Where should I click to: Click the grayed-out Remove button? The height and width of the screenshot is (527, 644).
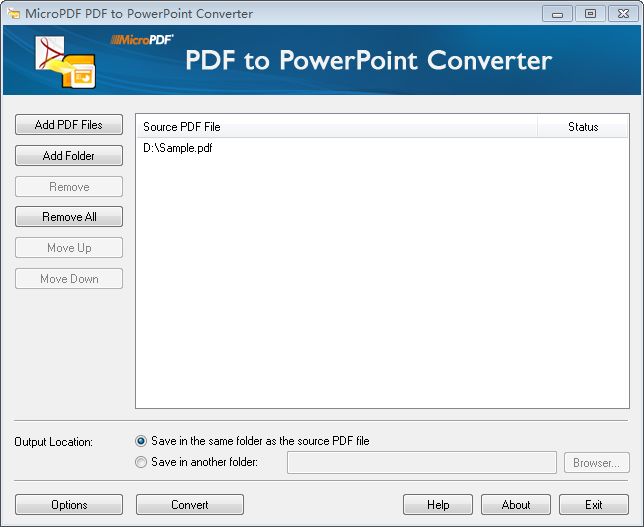point(69,186)
